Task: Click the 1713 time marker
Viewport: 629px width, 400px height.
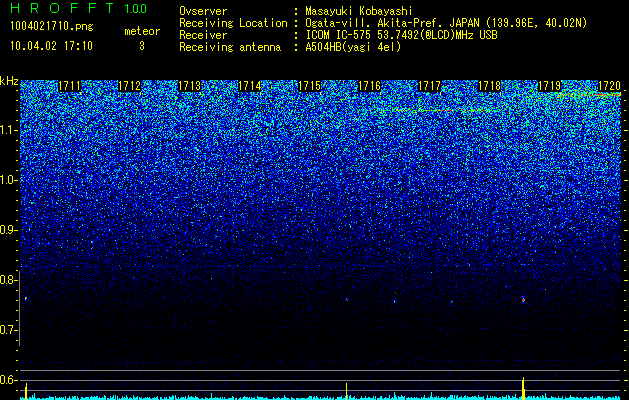Action: point(189,86)
